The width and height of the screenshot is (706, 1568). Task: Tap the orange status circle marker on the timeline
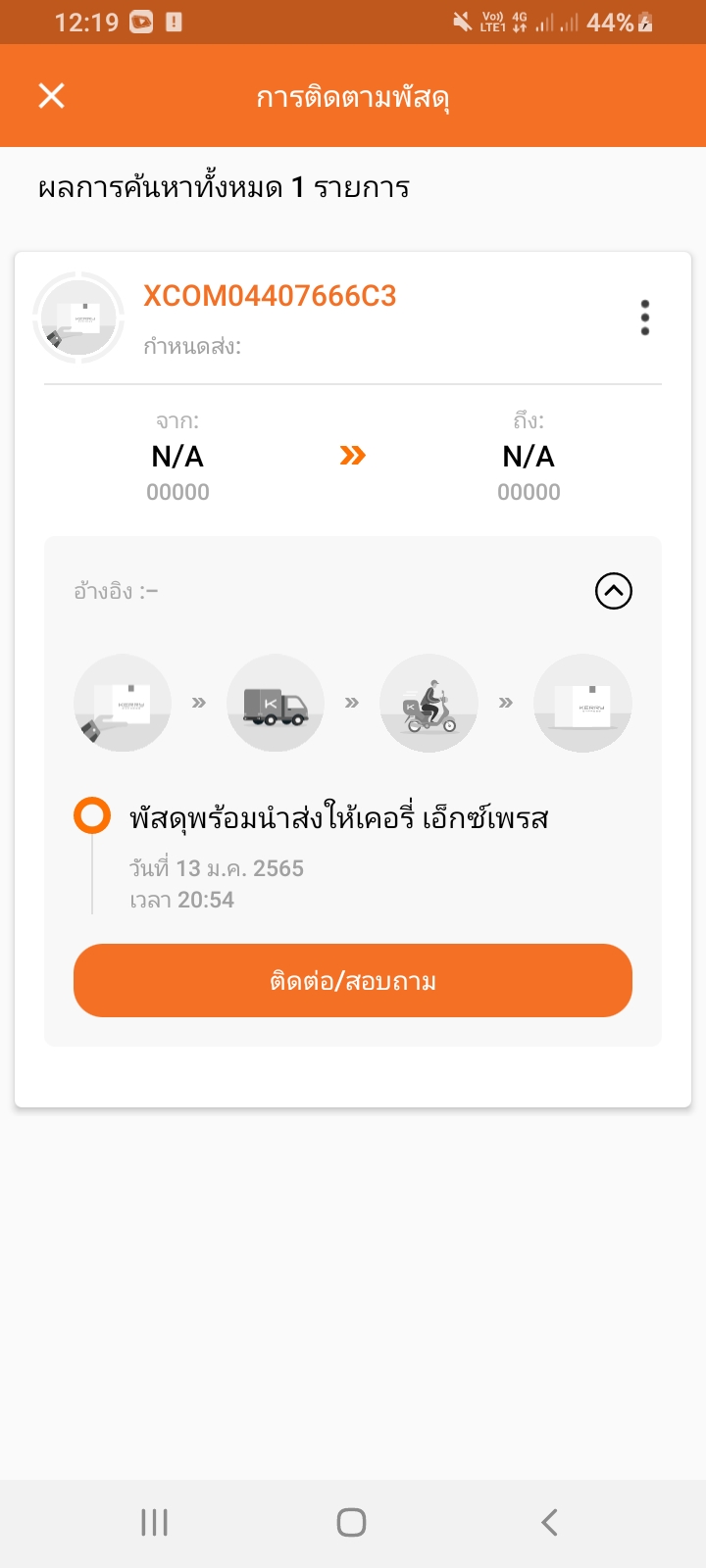click(92, 815)
